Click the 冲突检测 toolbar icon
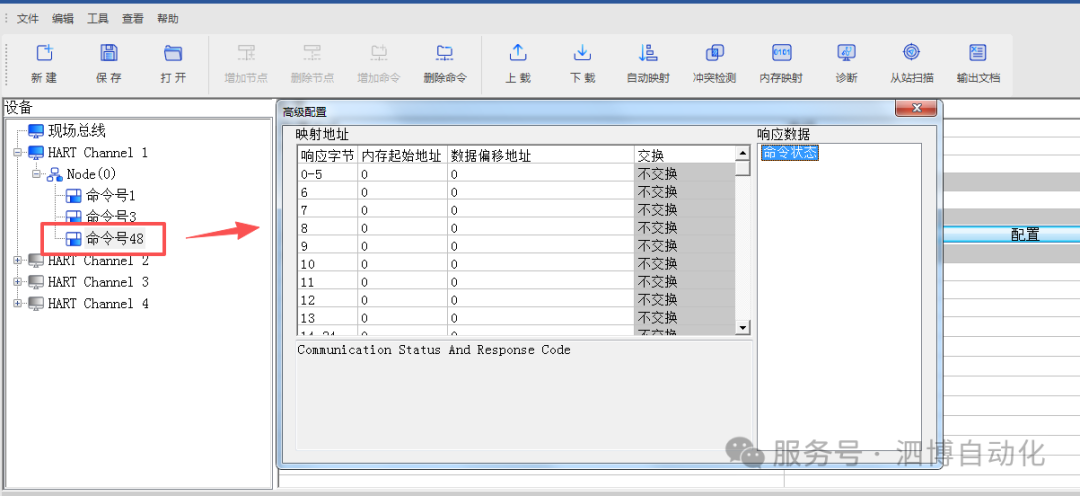 [714, 53]
